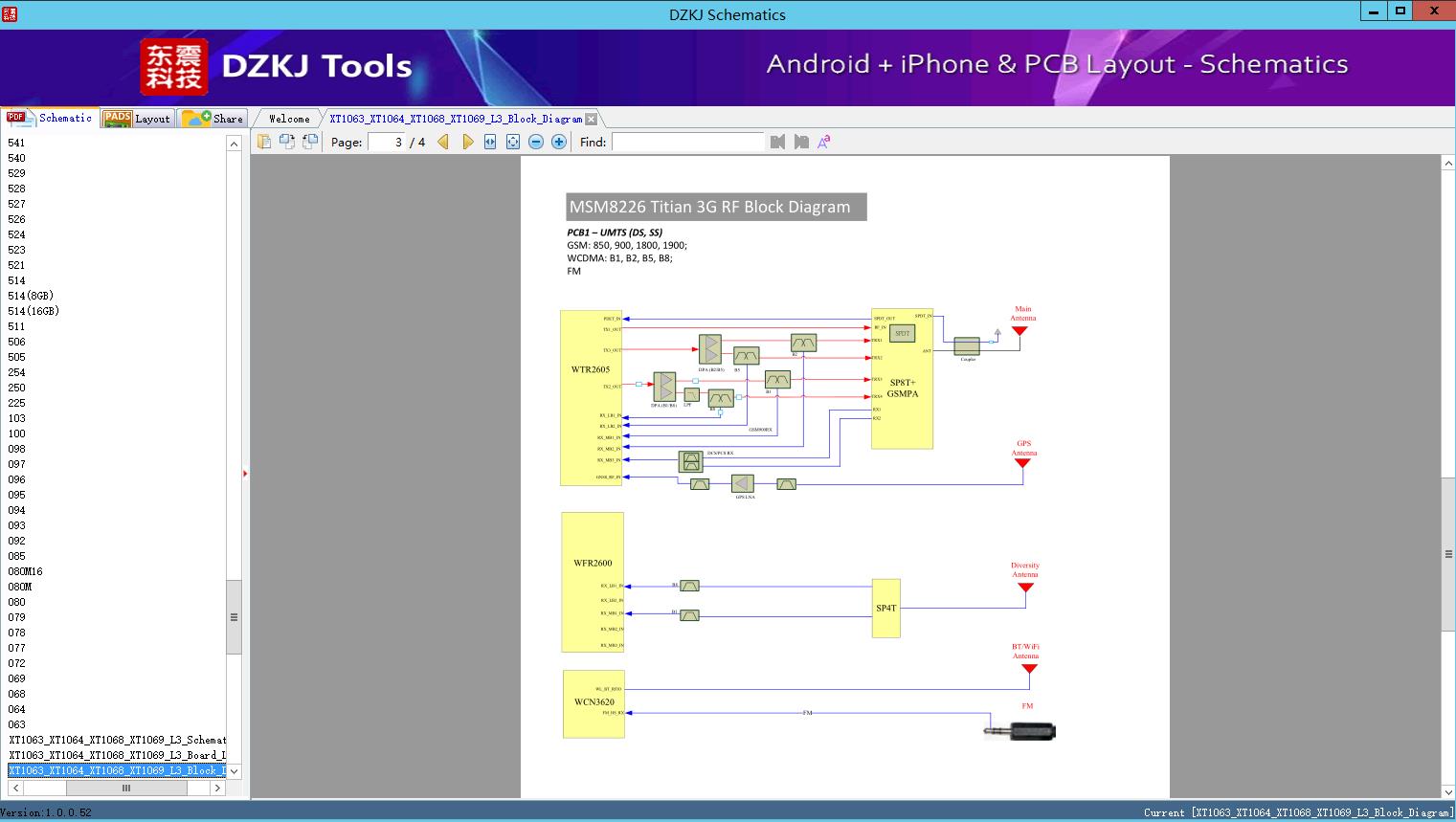1456x822 pixels.
Task: Switch to the PADS Layout tab
Action: pyautogui.click(x=137, y=119)
